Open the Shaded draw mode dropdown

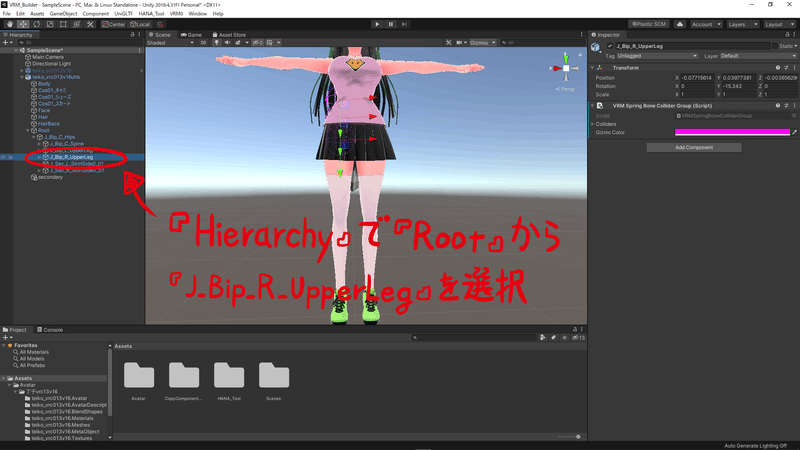(170, 43)
